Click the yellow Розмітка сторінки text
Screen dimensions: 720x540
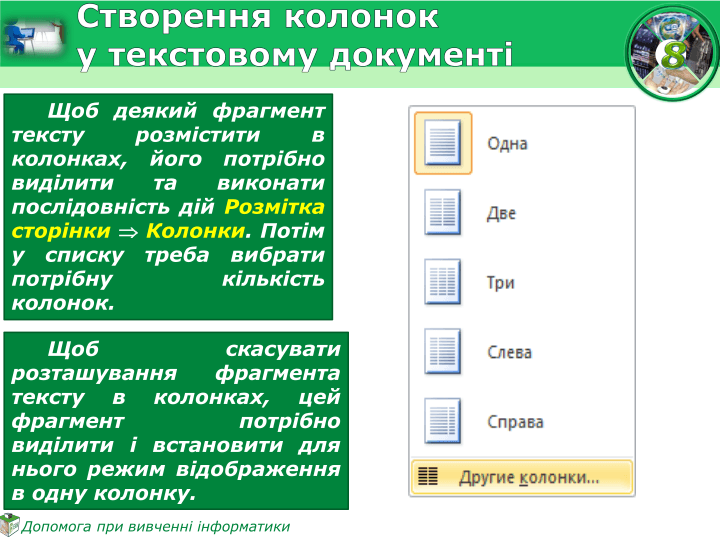point(275,207)
